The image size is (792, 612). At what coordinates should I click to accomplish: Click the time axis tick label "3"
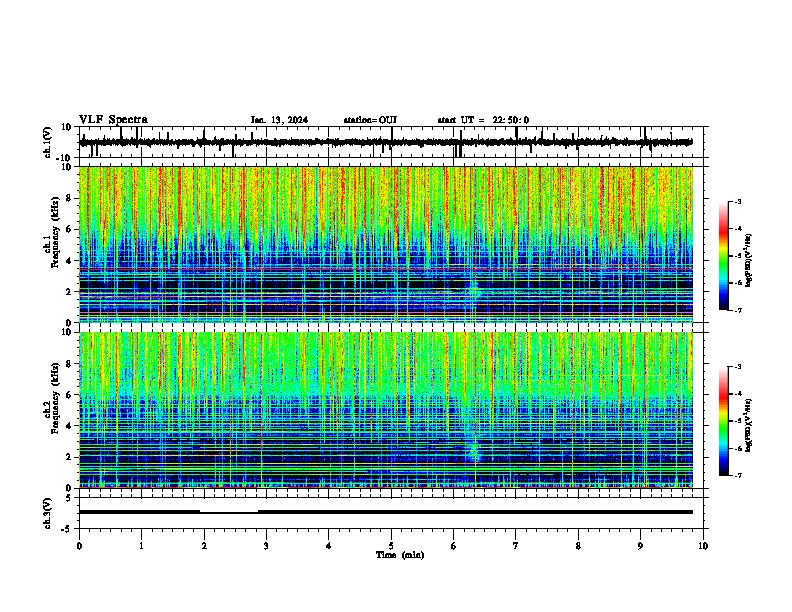coord(266,546)
